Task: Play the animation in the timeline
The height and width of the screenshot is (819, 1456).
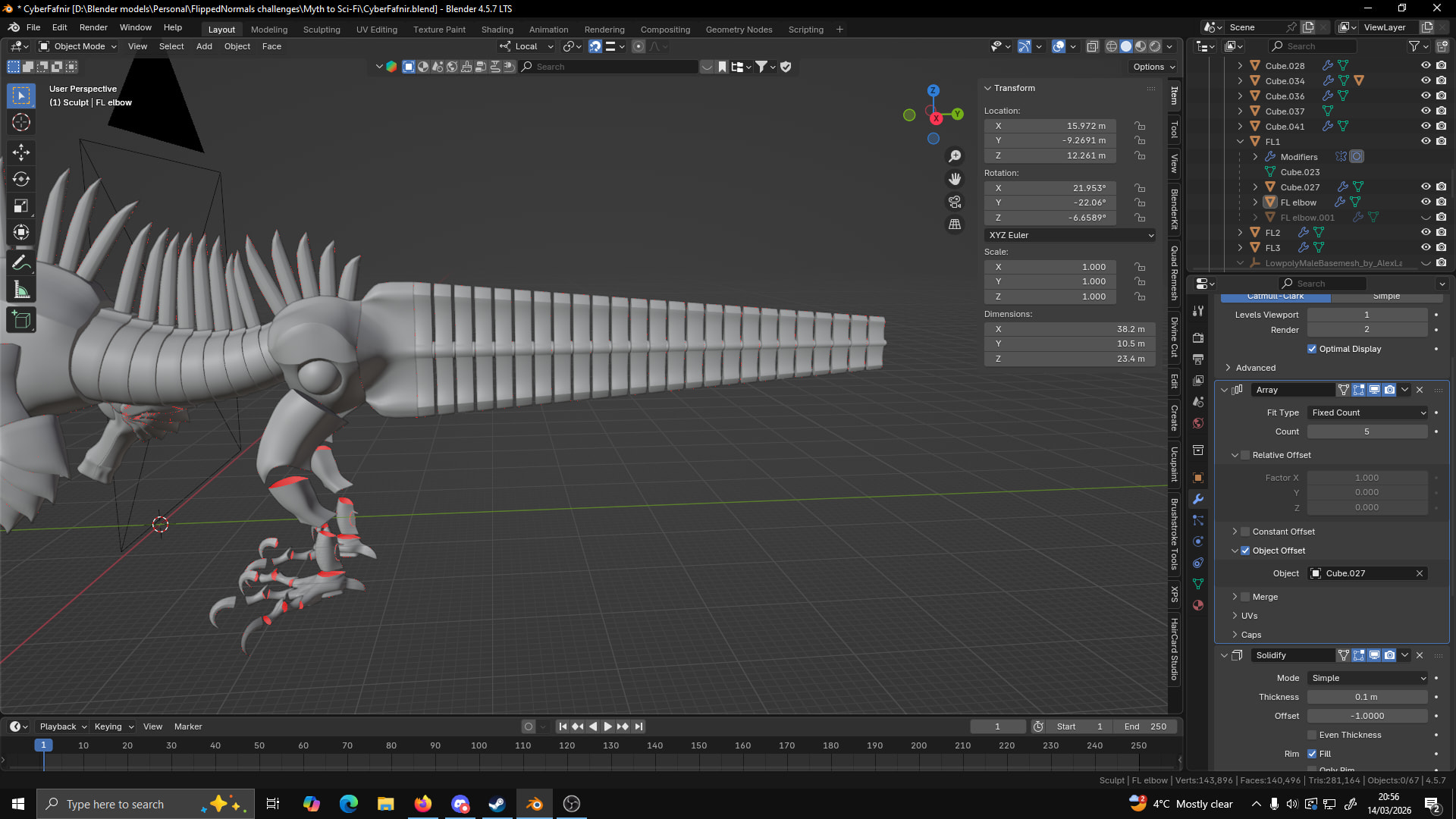Action: point(607,726)
